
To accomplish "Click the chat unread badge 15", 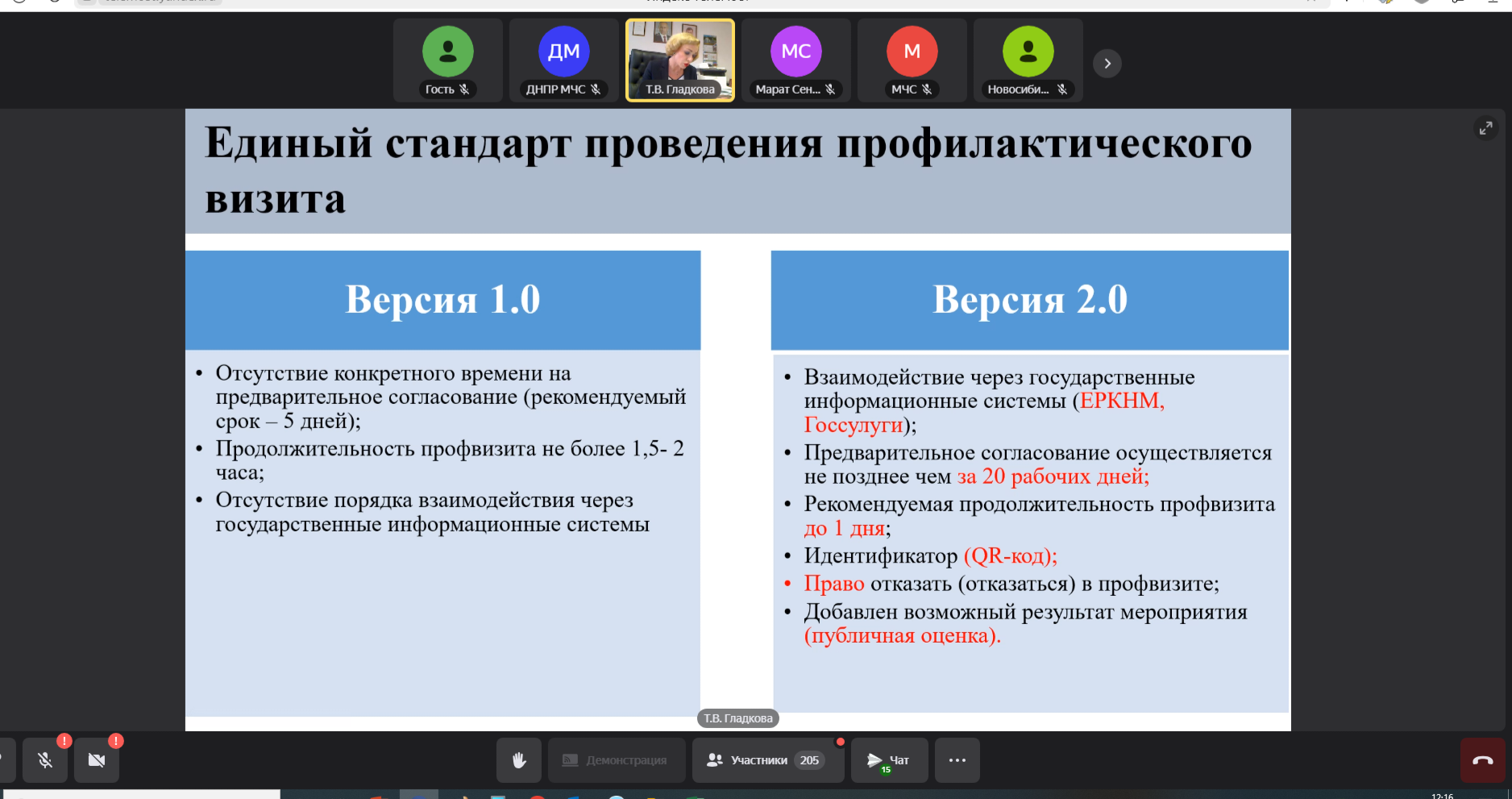I will tap(886, 769).
